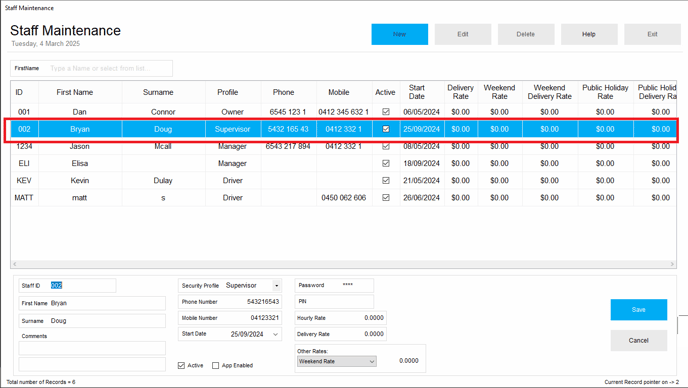Screen dimensions: 688x388
Task: Click the phone cell 6543 217 894
Action: [288, 146]
